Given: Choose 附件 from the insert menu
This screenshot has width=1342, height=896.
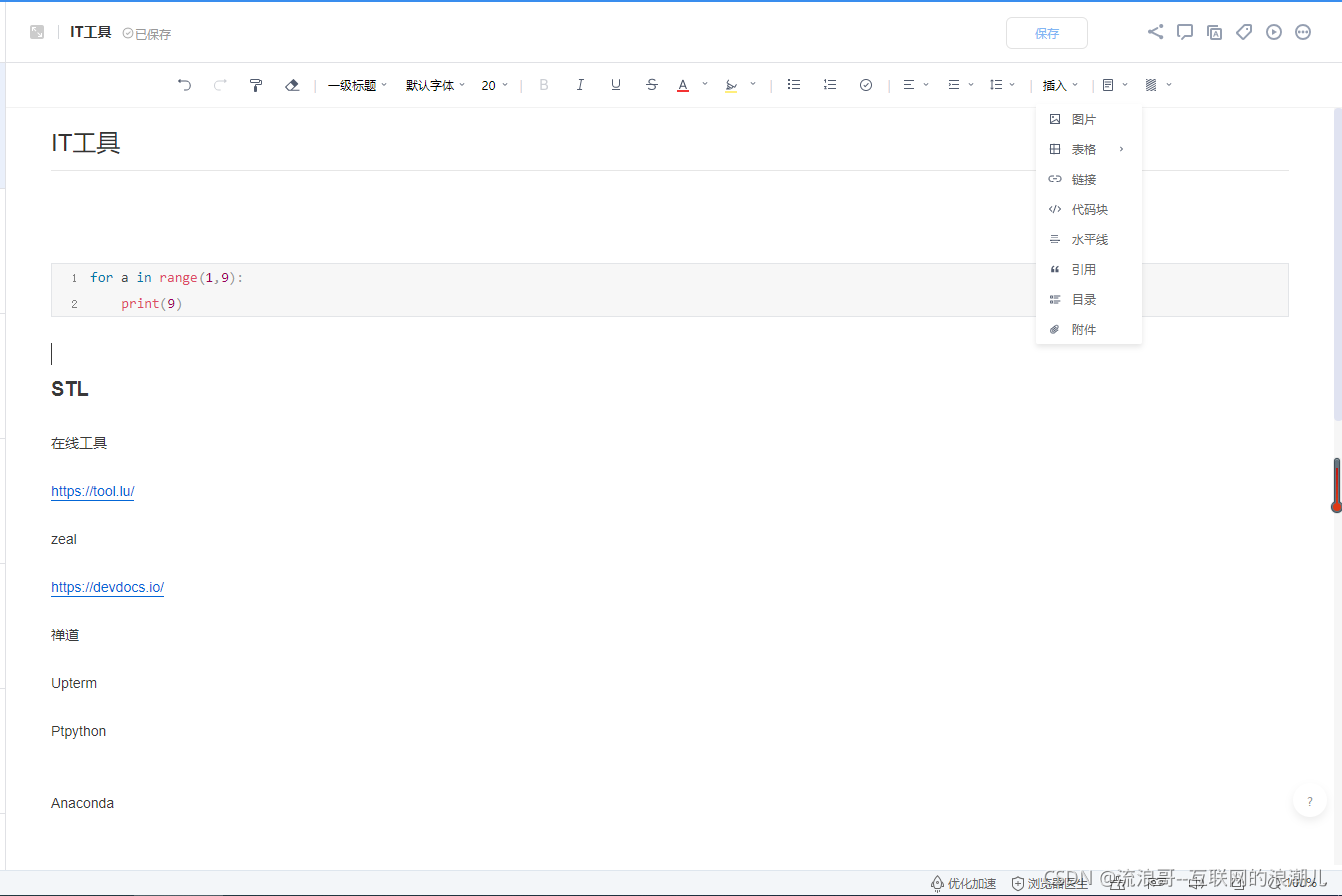Looking at the screenshot, I should pos(1089,329).
